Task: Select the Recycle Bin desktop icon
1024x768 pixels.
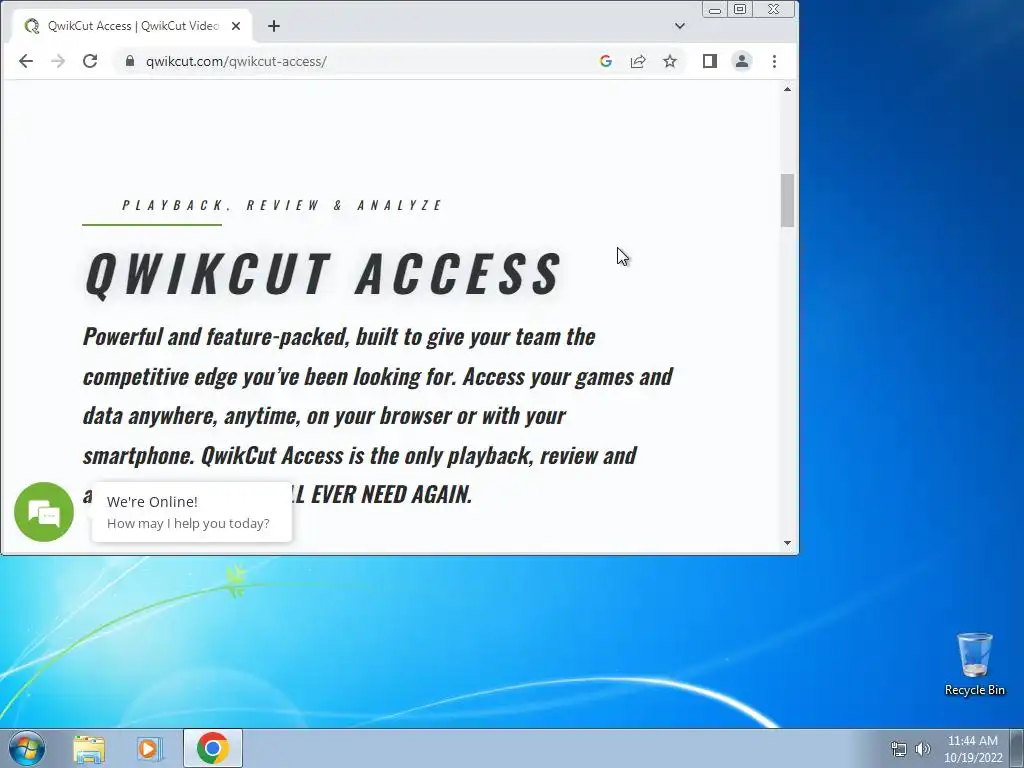Action: coord(974,664)
